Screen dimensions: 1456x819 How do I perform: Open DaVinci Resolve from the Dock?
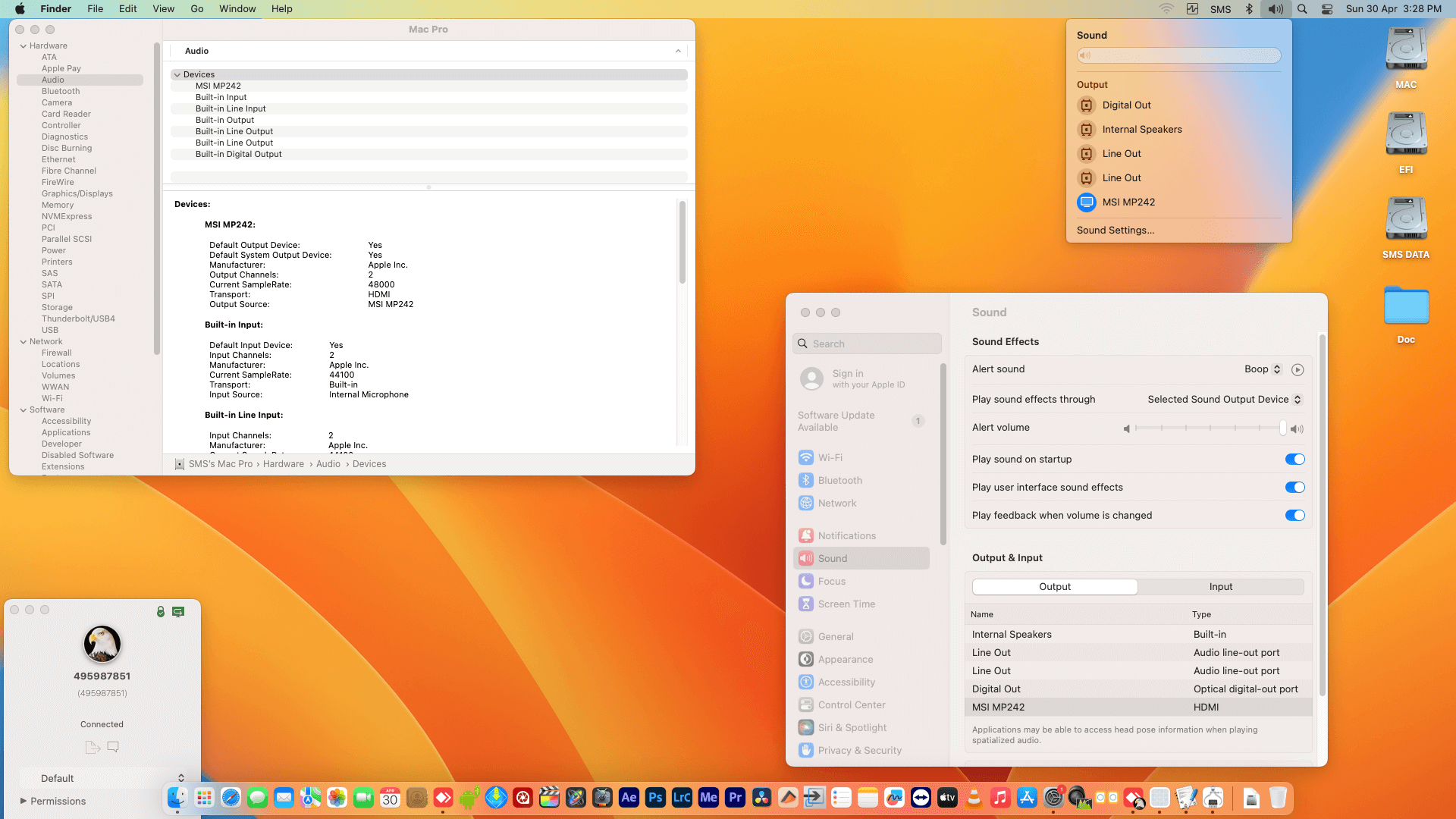(x=761, y=798)
